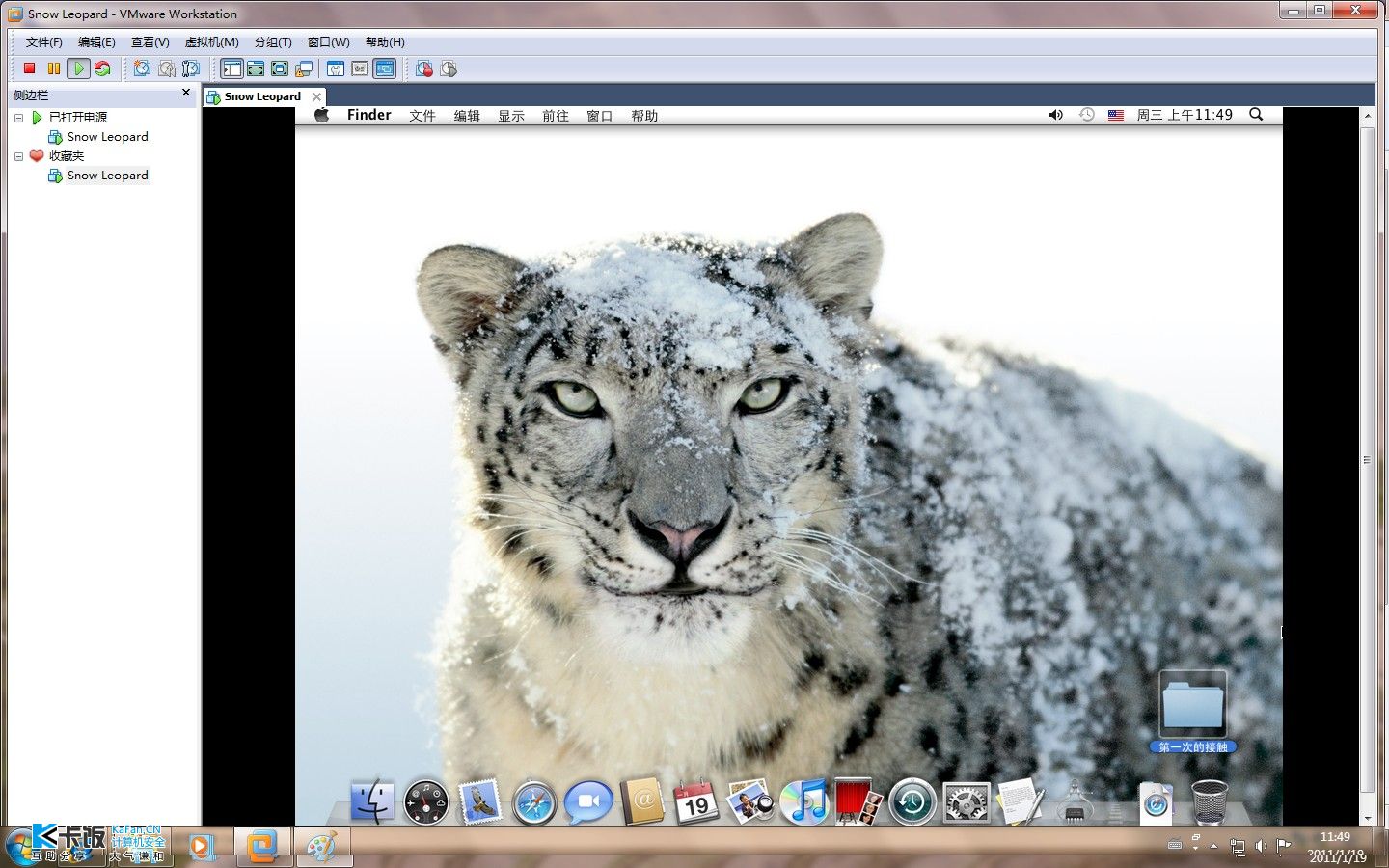The image size is (1389, 868).
Task: Select Snow Leopard under 已打开电源
Action: click(107, 137)
